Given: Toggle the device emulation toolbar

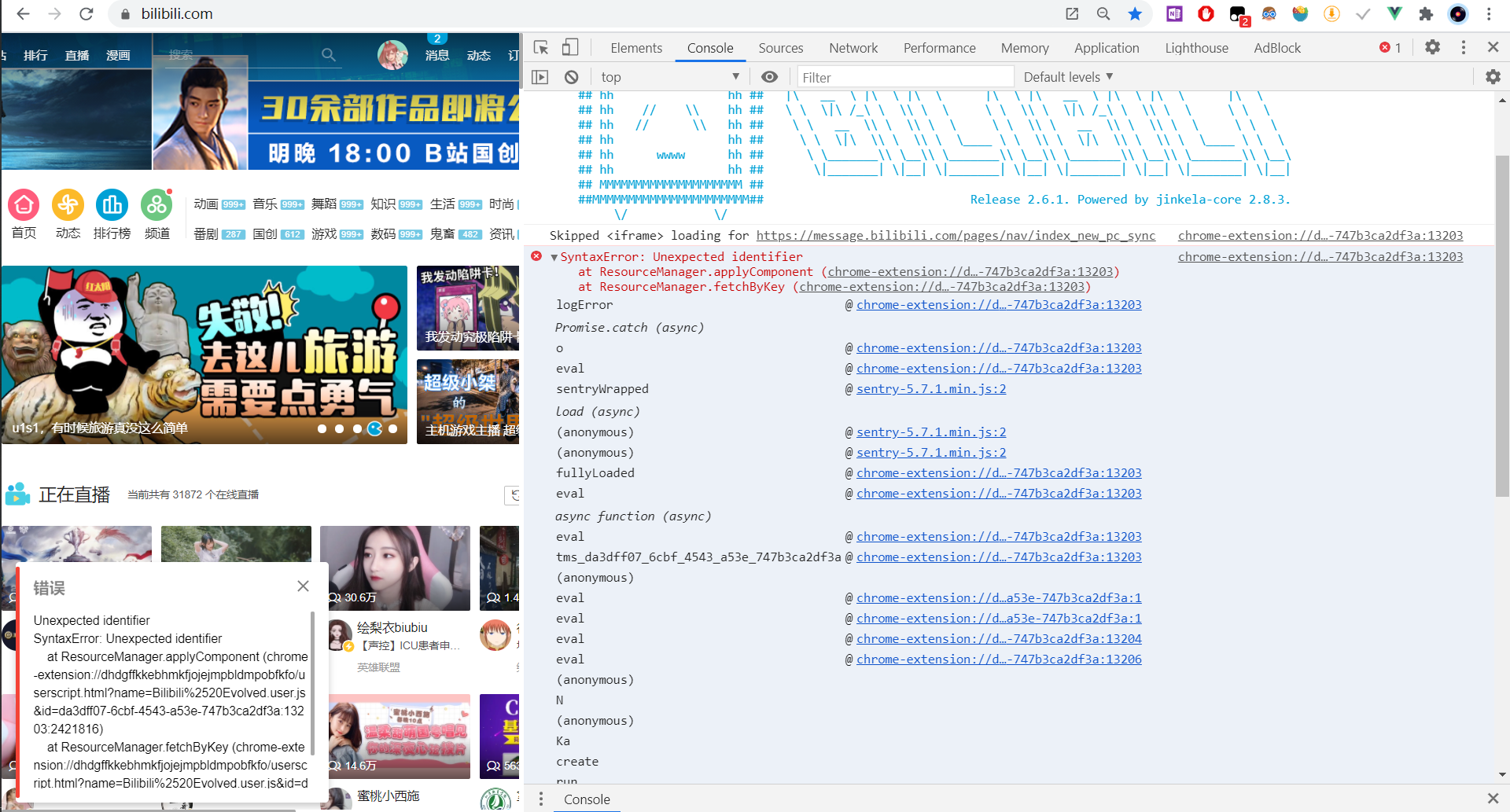Looking at the screenshot, I should 570,47.
